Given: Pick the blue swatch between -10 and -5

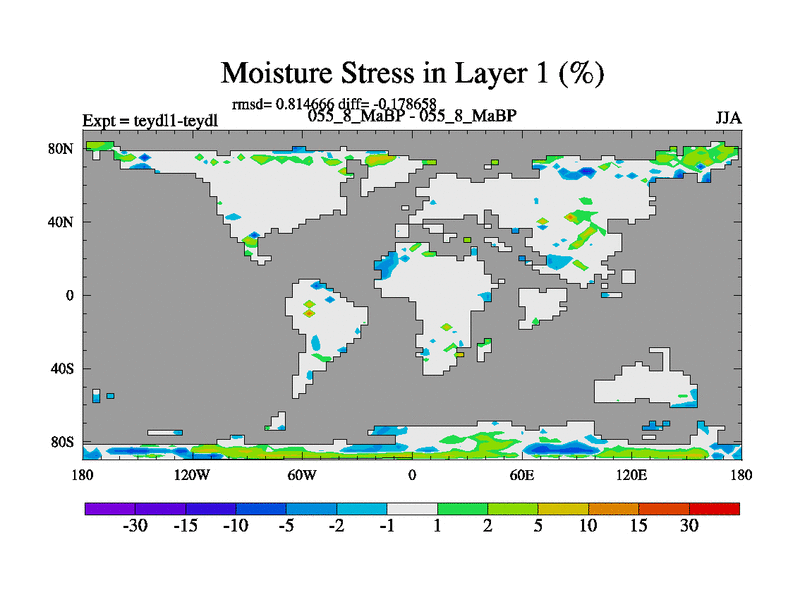Looking at the screenshot, I should [x=261, y=508].
